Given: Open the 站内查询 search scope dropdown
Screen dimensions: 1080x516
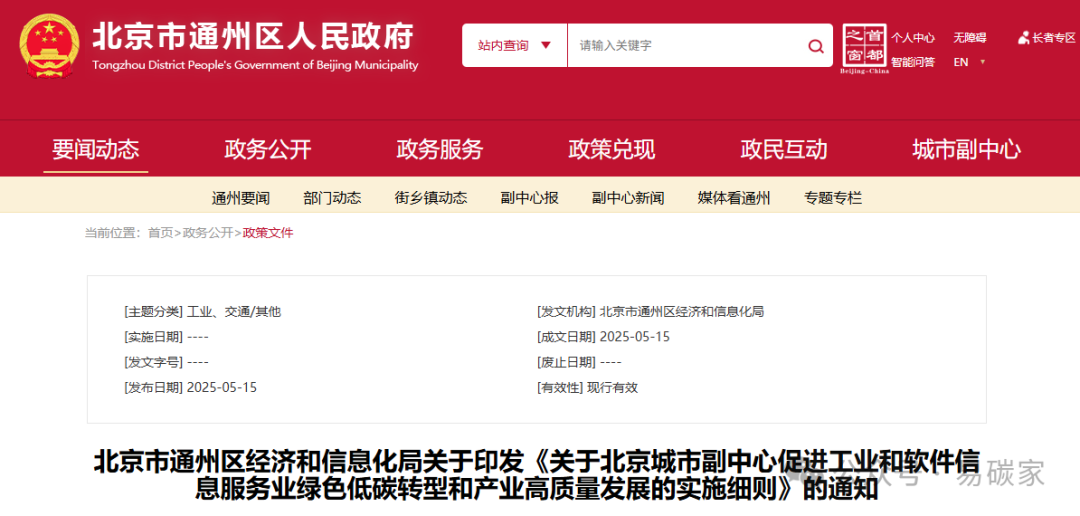Looking at the screenshot, I should (515, 45).
